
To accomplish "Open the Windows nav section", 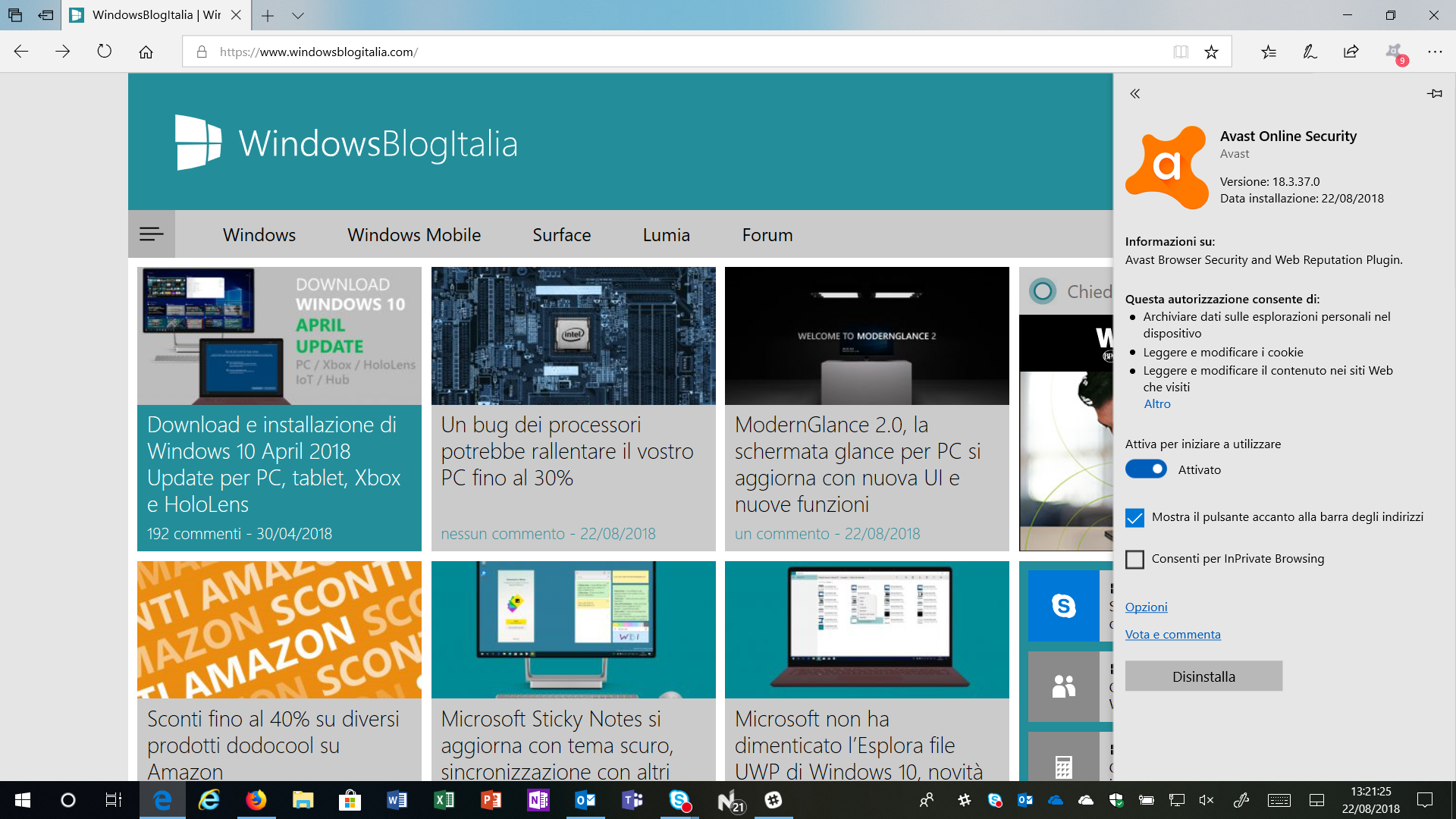I will point(259,235).
